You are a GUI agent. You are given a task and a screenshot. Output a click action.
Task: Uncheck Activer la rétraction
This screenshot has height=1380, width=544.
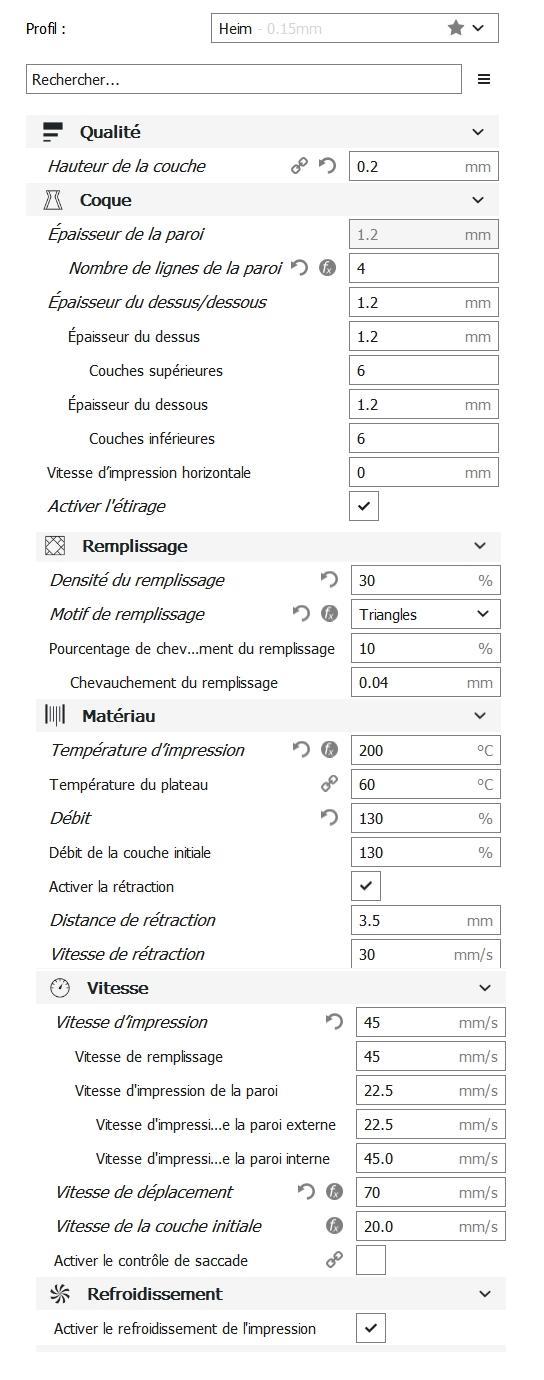point(366,886)
